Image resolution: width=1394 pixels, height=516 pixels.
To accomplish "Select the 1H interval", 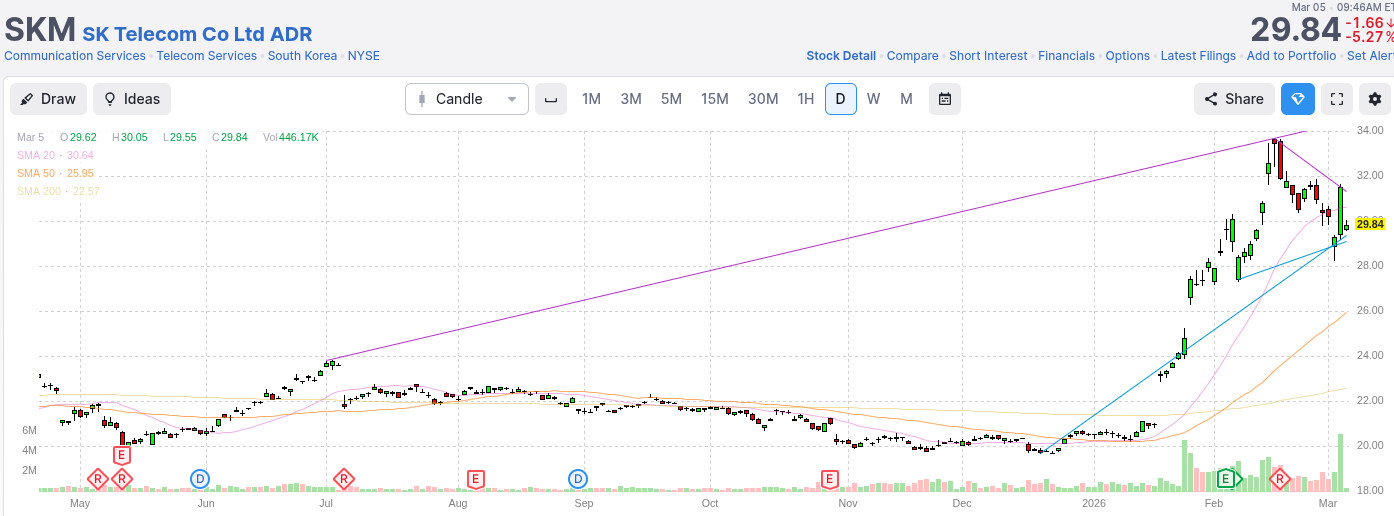I will point(805,99).
